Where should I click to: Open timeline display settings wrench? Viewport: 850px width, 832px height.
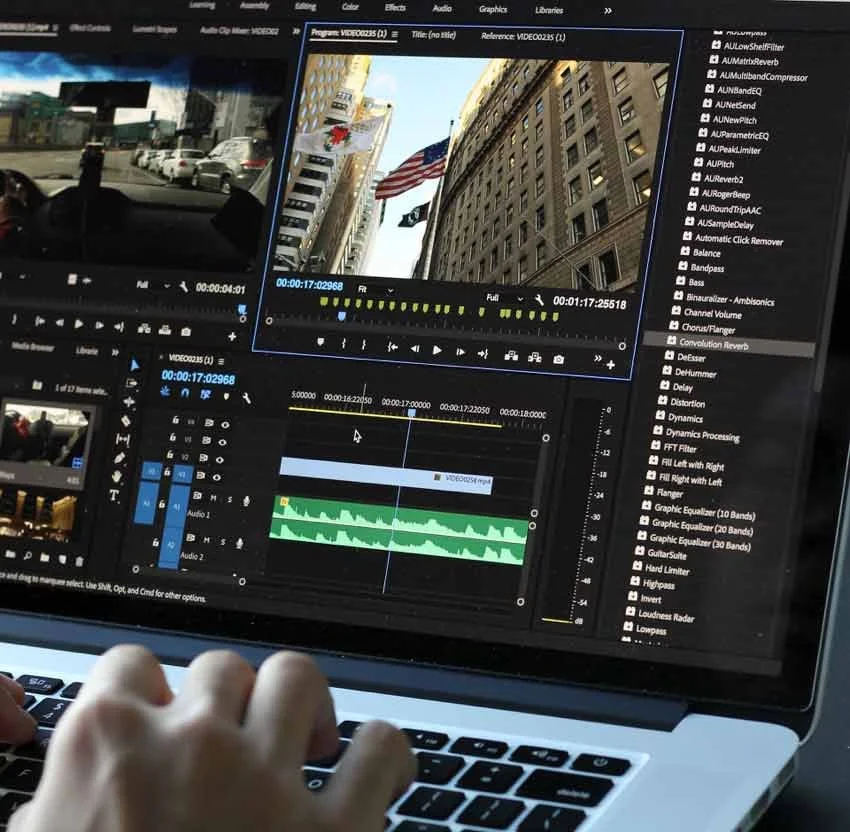point(246,398)
